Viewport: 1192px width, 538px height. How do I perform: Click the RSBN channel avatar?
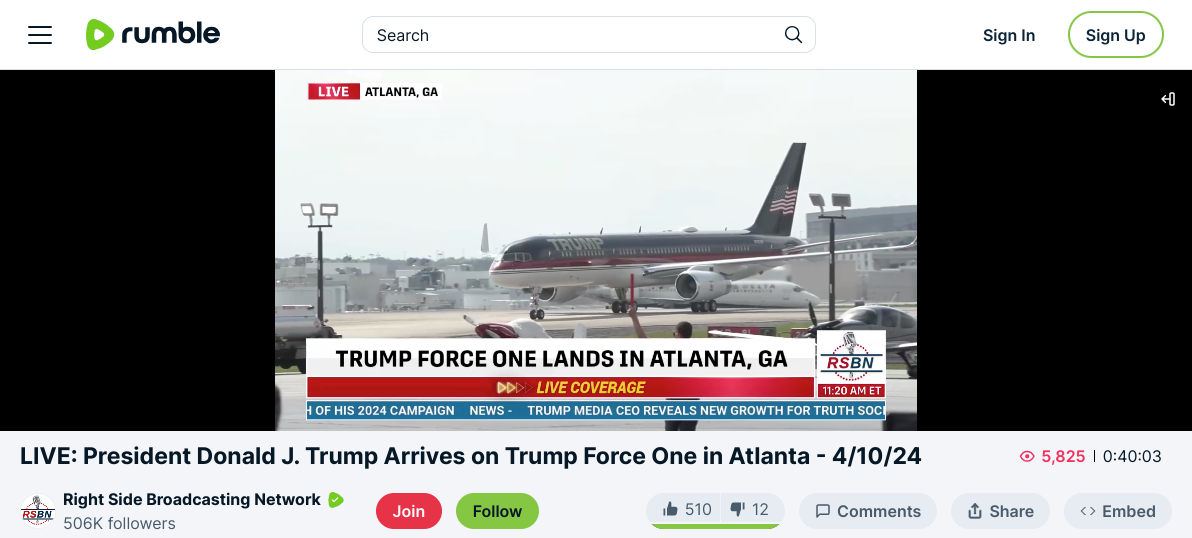(37, 511)
